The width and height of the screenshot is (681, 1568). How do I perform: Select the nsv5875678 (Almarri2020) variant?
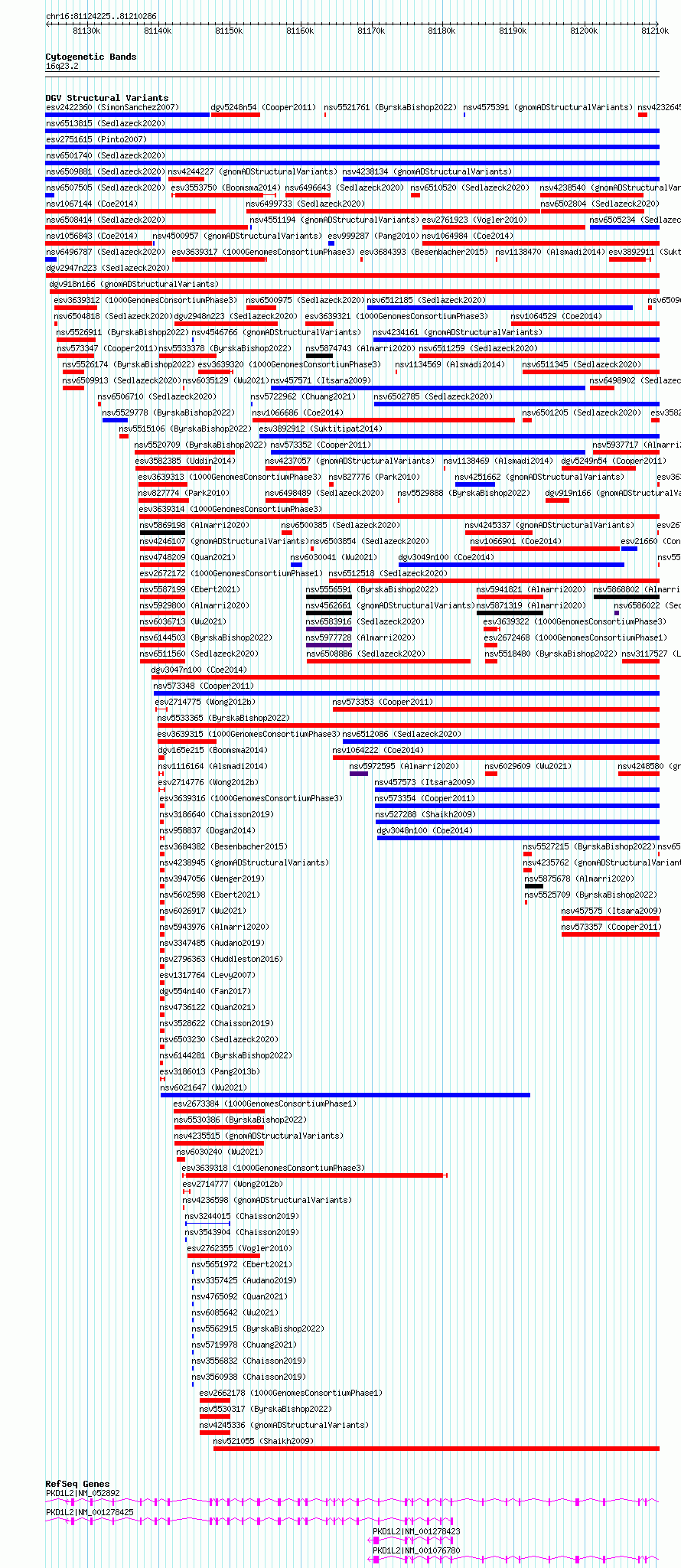pos(579,879)
